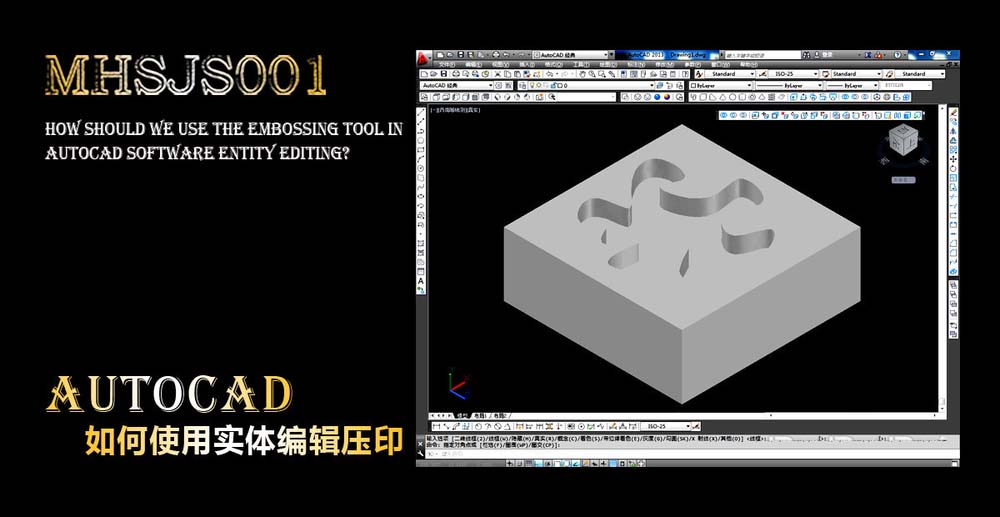Select Cylinder tool in Modeling toolbar

point(742,97)
